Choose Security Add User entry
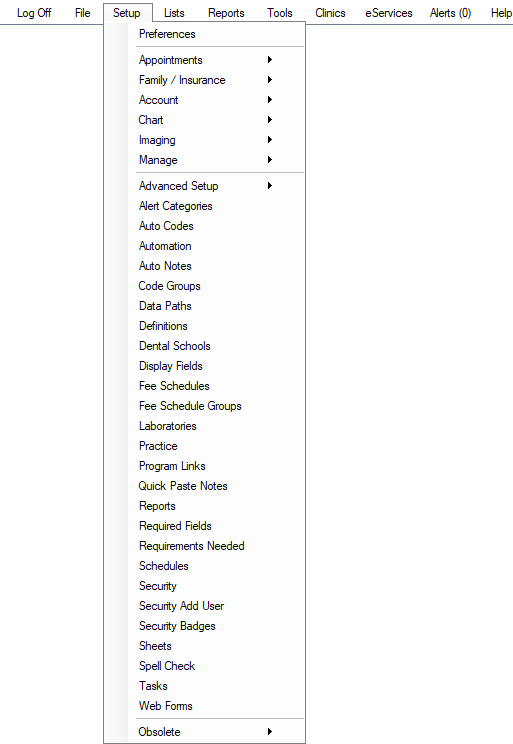The image size is (513, 744). pyautogui.click(x=204, y=606)
